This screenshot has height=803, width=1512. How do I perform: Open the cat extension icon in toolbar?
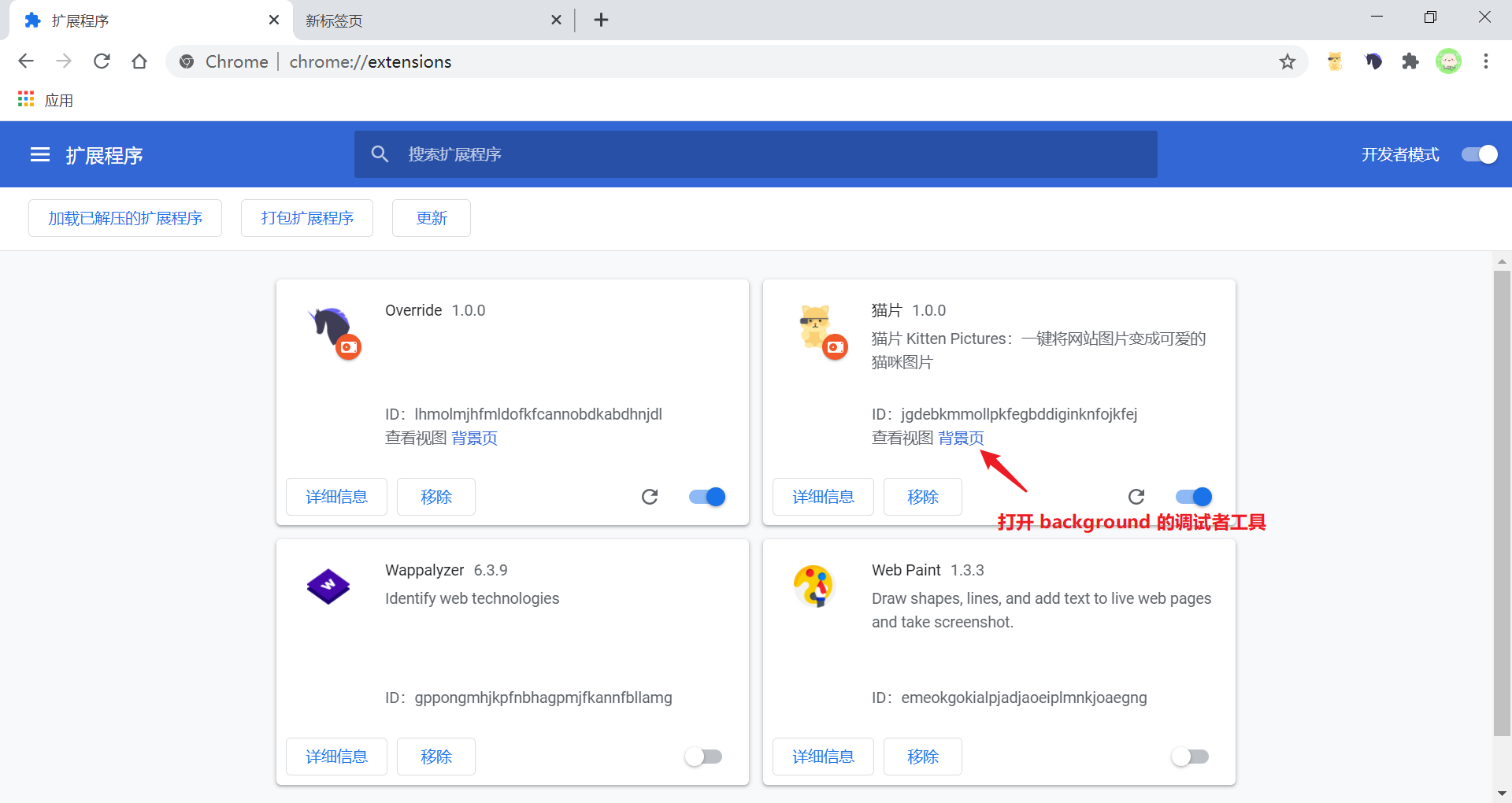pos(1335,61)
